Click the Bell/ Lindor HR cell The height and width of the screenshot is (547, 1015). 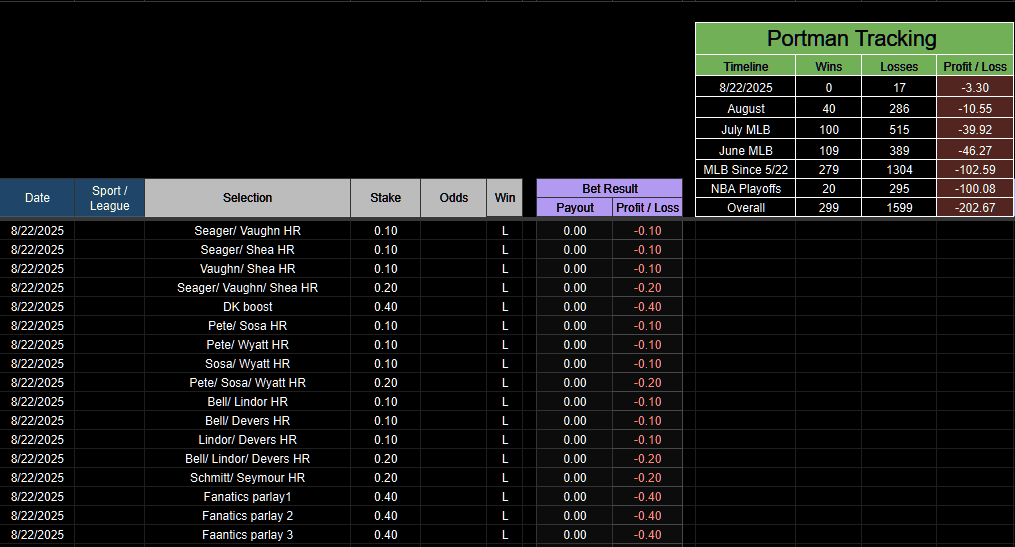coord(247,401)
